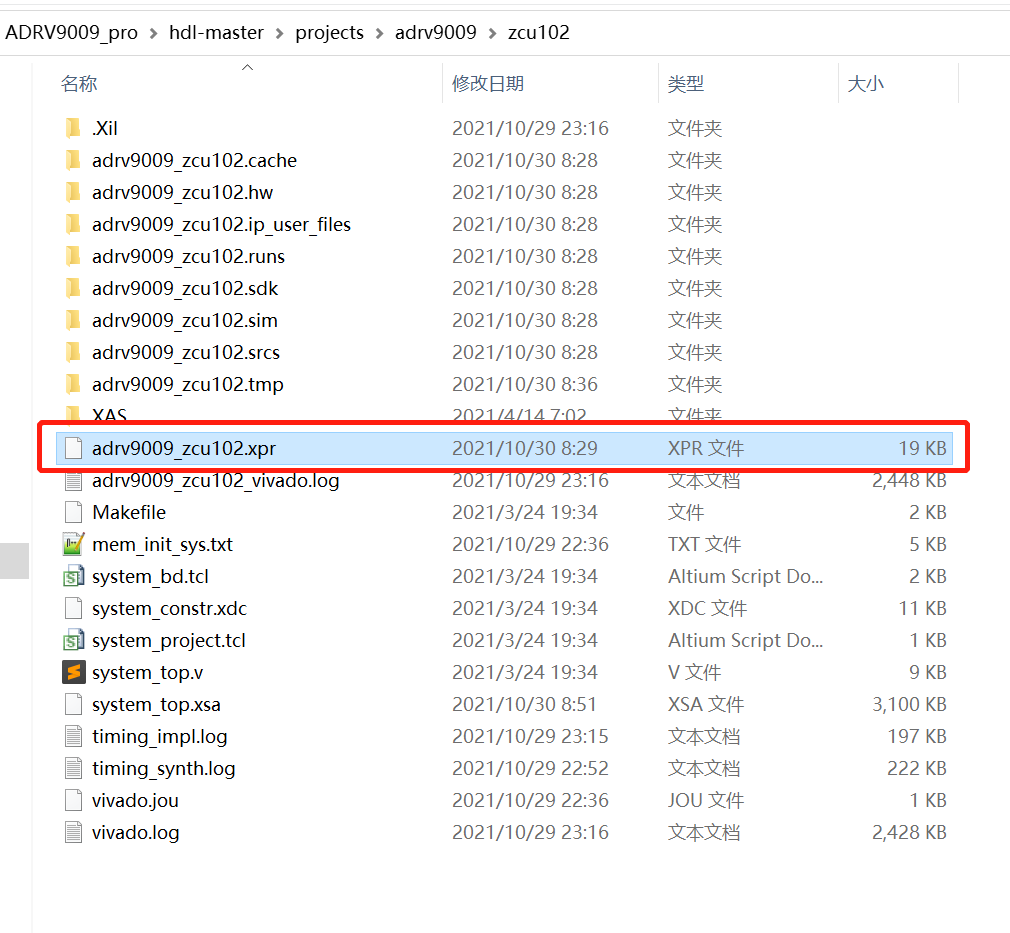This screenshot has width=1010, height=933.
Task: Click the sort arrow above 名称 column
Action: coord(247,67)
